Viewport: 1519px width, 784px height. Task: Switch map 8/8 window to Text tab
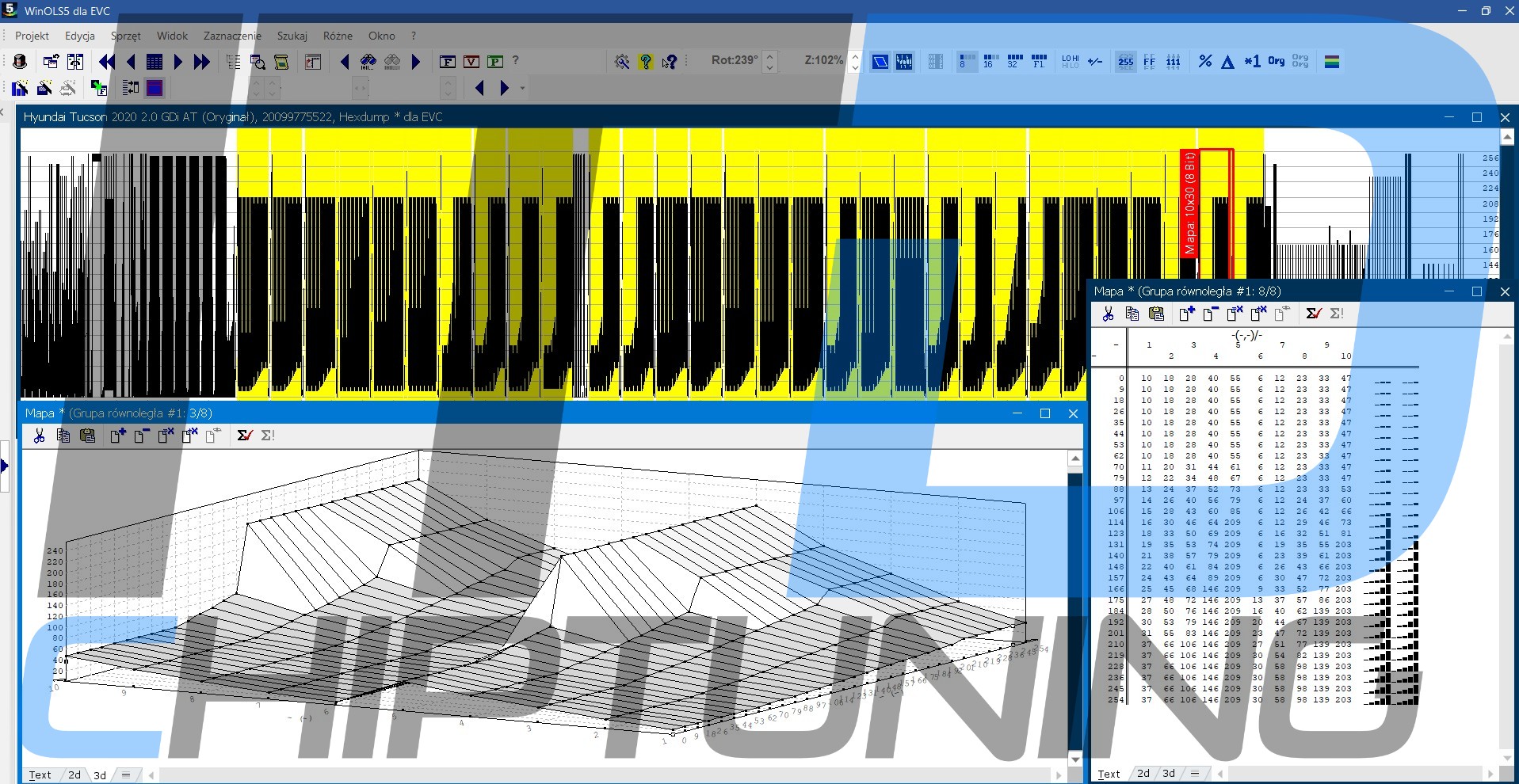coord(1109,774)
